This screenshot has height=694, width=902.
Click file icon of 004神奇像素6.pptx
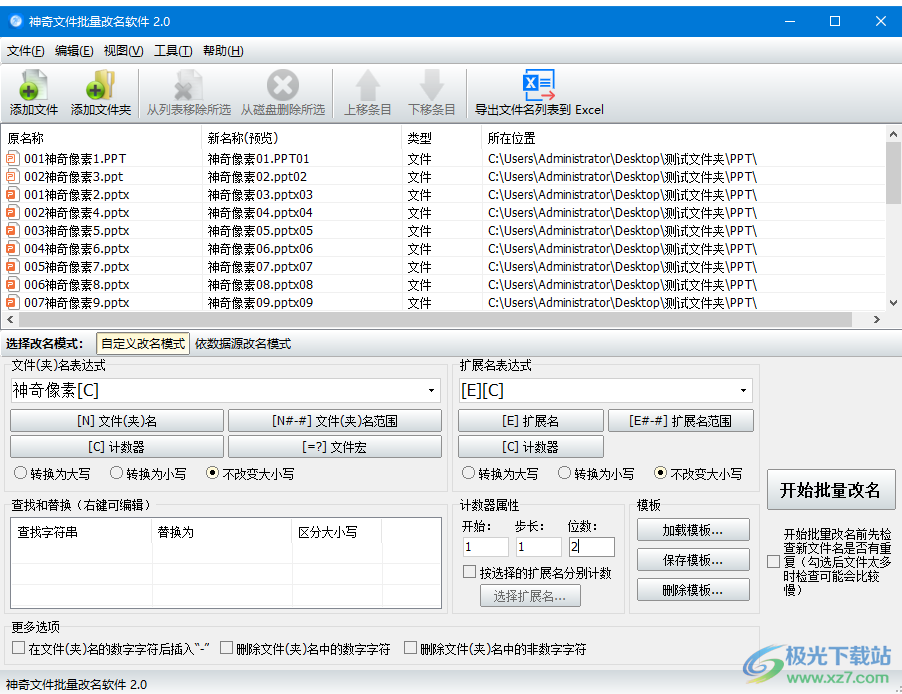(x=12, y=249)
